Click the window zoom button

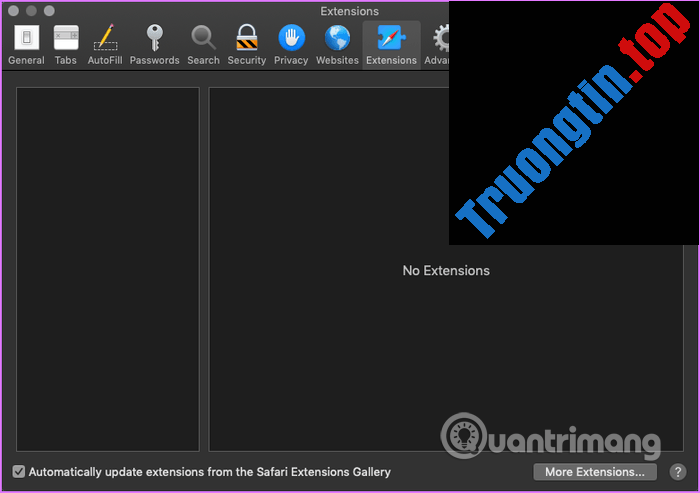click(x=49, y=10)
